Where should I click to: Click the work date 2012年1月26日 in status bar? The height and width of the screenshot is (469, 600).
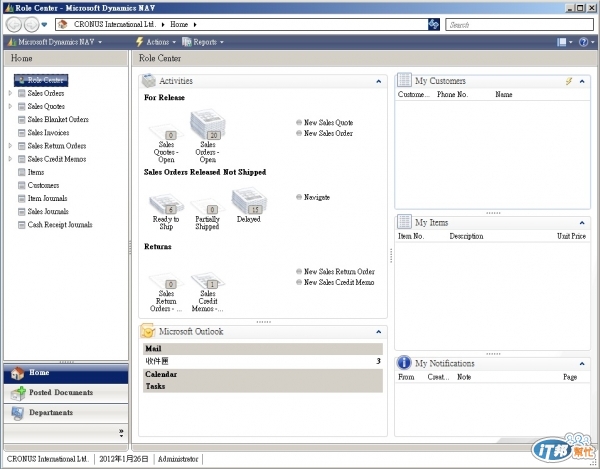(x=124, y=459)
